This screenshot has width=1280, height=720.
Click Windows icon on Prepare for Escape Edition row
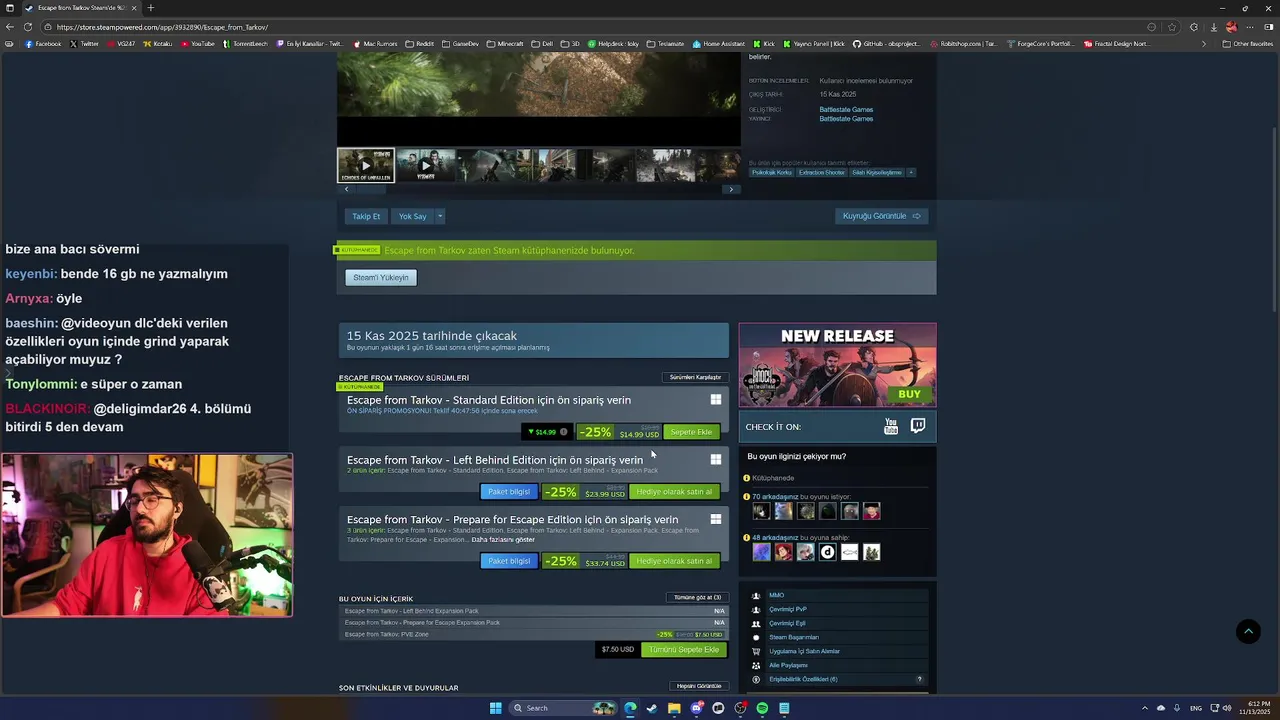point(716,520)
